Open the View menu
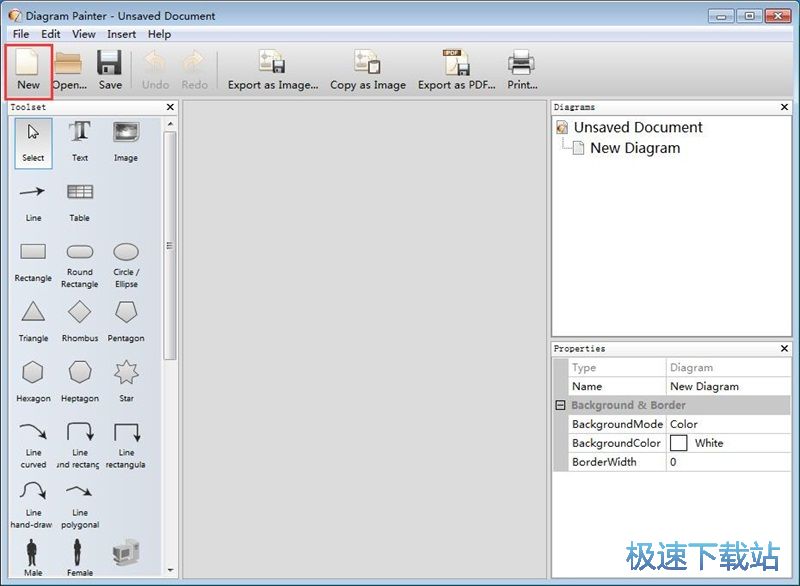 (84, 34)
